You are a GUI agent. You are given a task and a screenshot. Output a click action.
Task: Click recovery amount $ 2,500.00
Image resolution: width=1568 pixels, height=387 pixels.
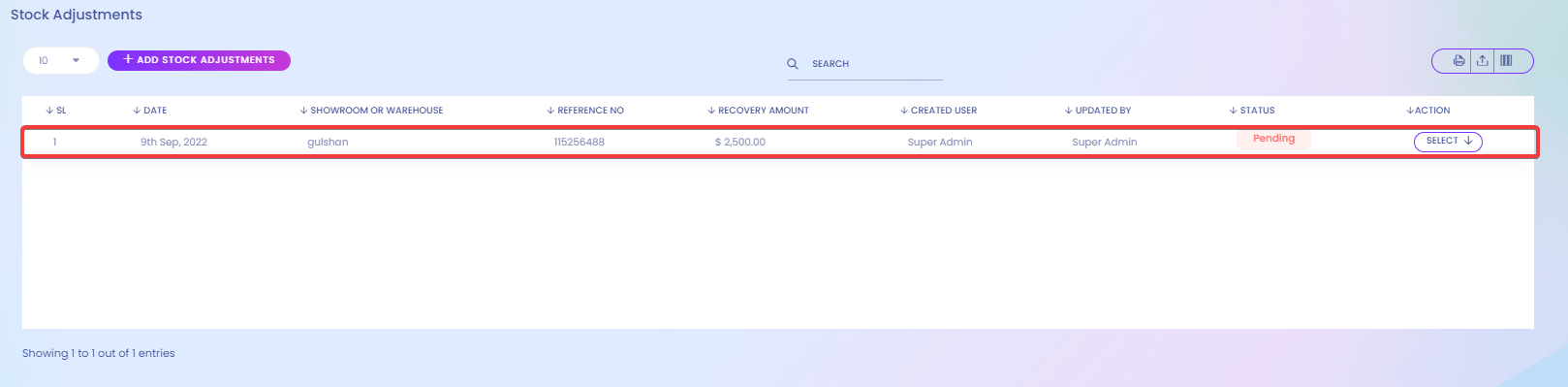(740, 142)
